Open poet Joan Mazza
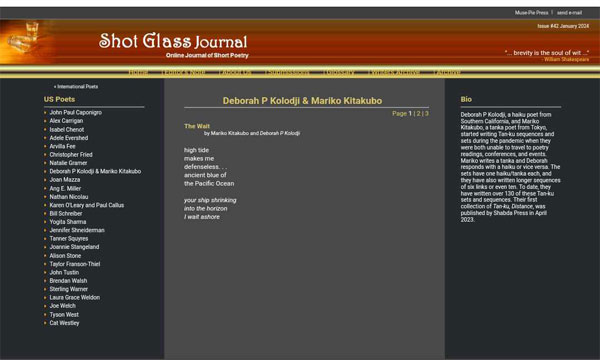Viewport: 600px width, 360px height. [65, 180]
